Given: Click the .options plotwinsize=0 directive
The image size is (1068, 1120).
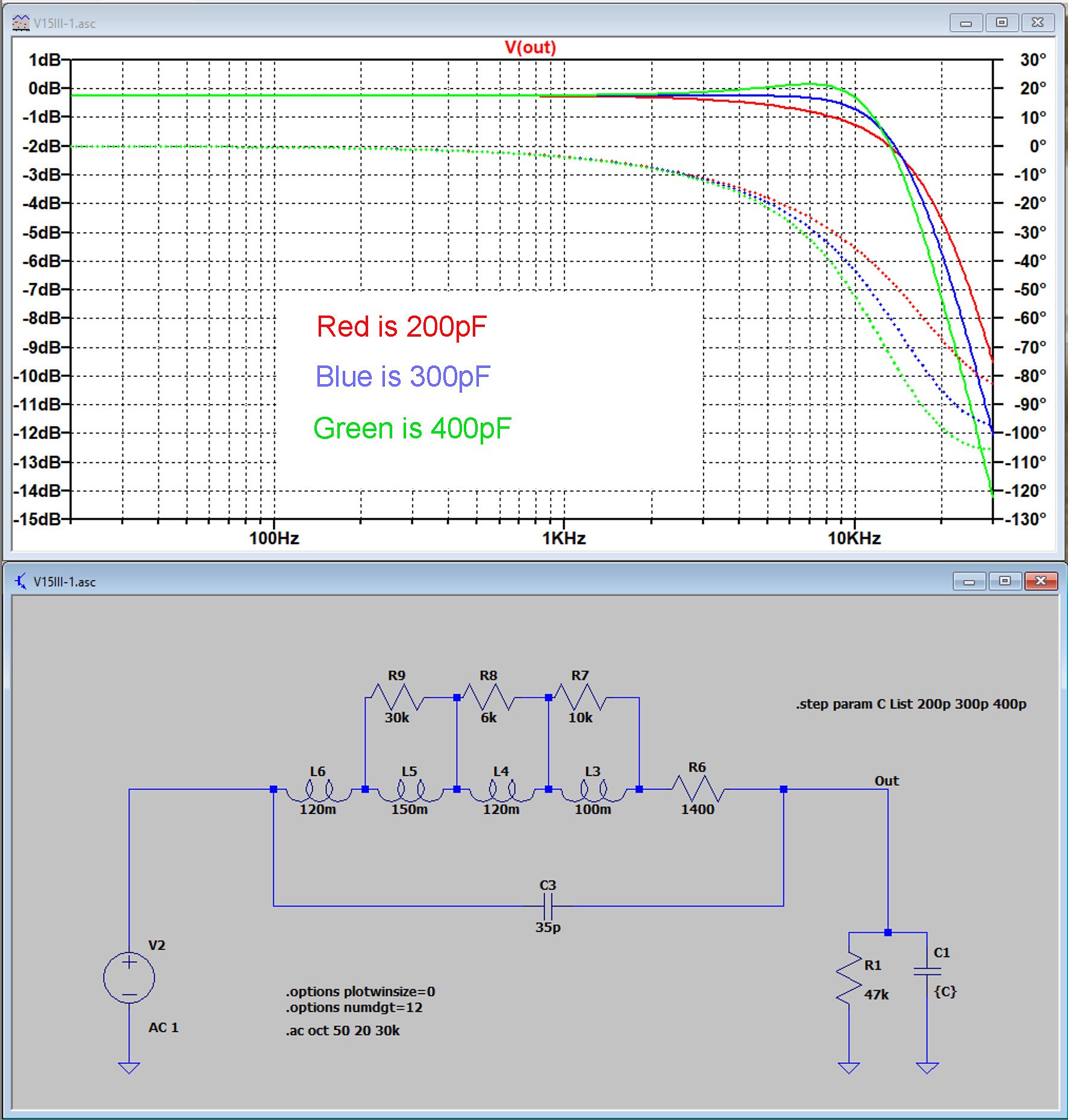Looking at the screenshot, I should [360, 991].
